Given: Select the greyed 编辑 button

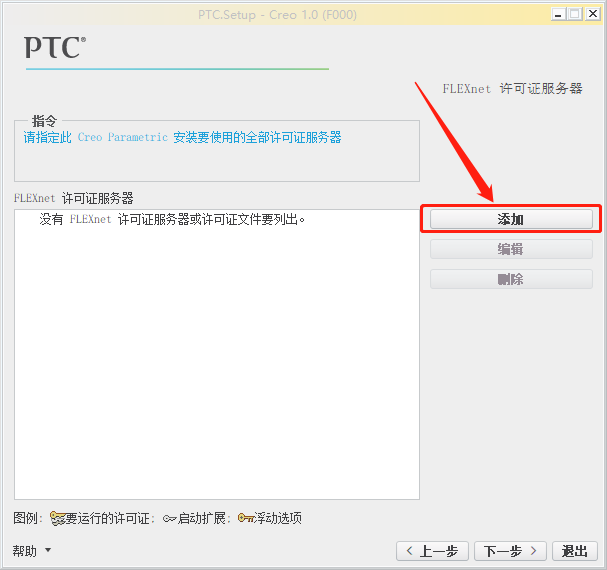Looking at the screenshot, I should click(x=511, y=249).
